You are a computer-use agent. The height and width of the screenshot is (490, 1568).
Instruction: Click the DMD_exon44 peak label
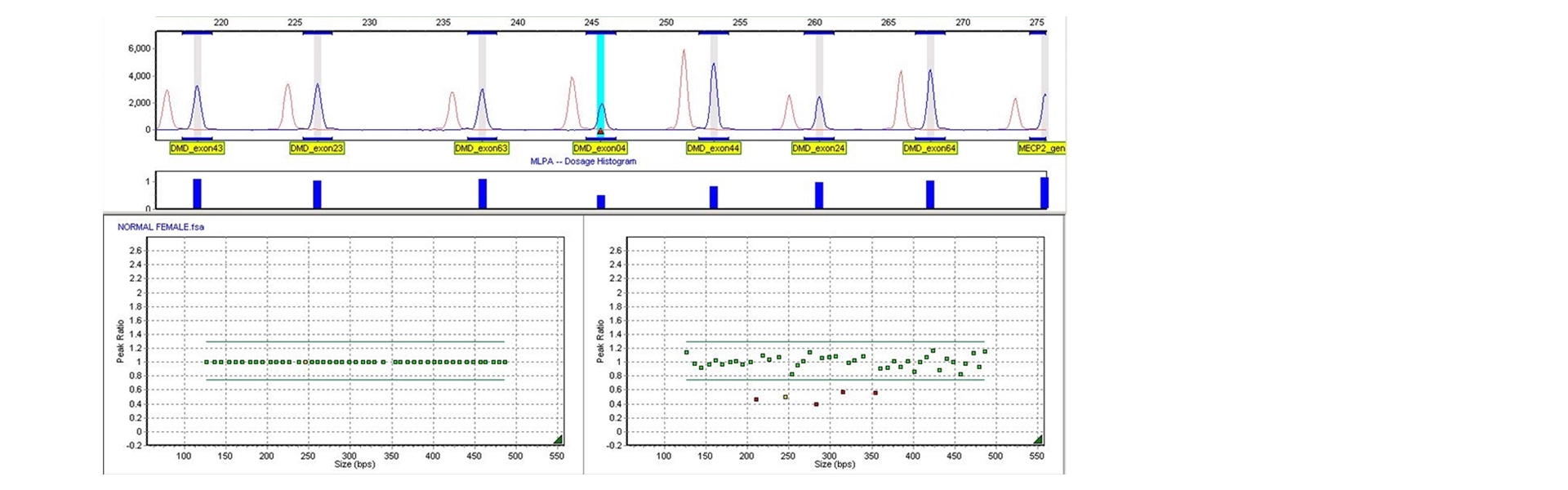[713, 149]
